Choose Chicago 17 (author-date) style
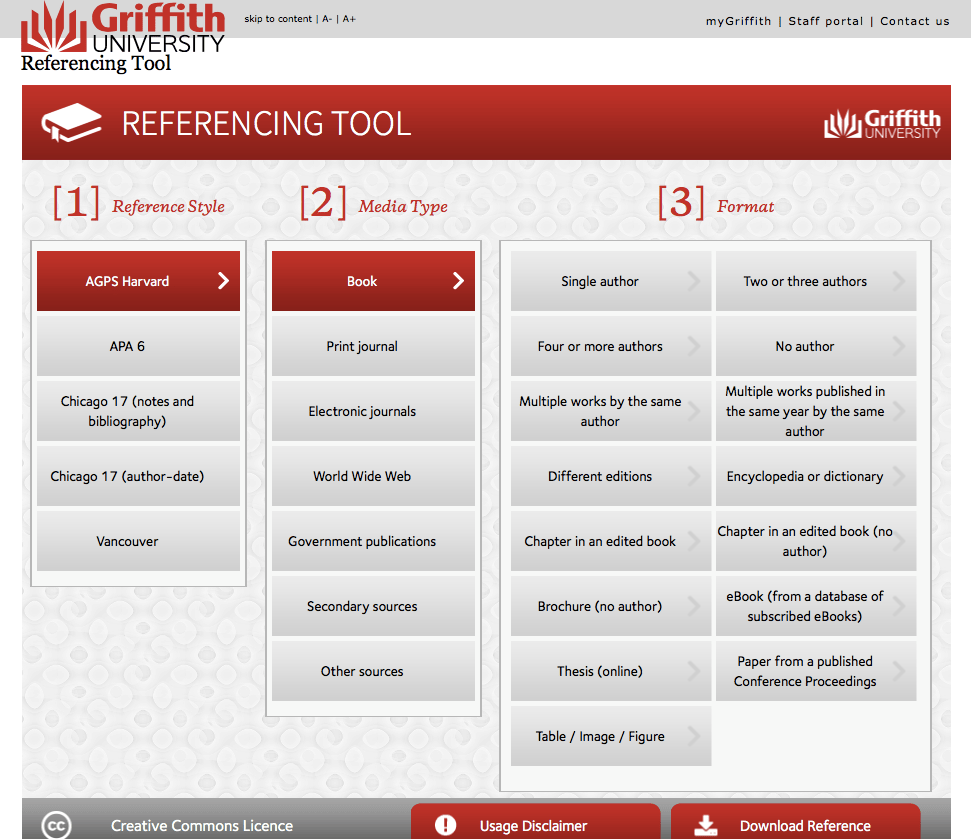The image size is (971, 839). (x=138, y=476)
